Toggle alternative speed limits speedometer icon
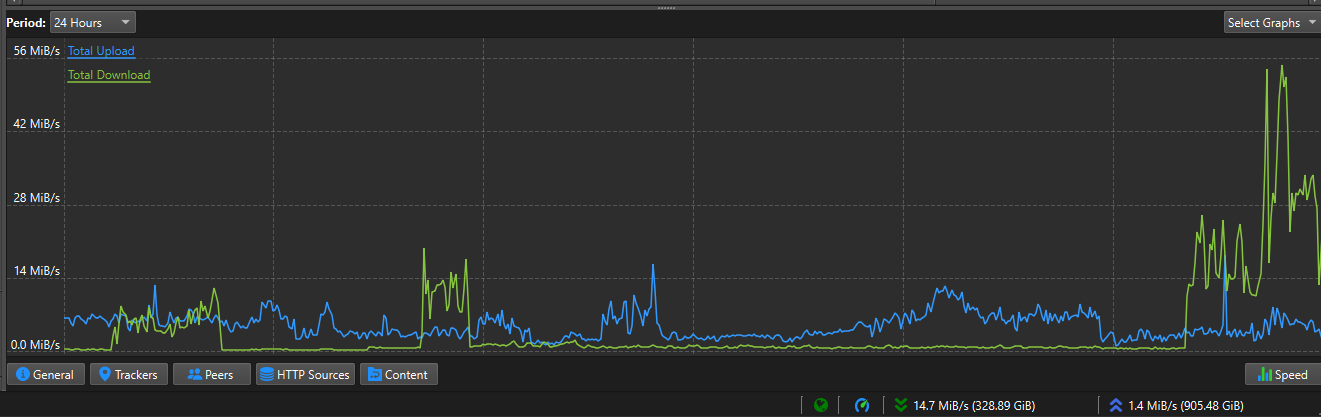Viewport: 1321px width, 417px height. pyautogui.click(x=862, y=405)
